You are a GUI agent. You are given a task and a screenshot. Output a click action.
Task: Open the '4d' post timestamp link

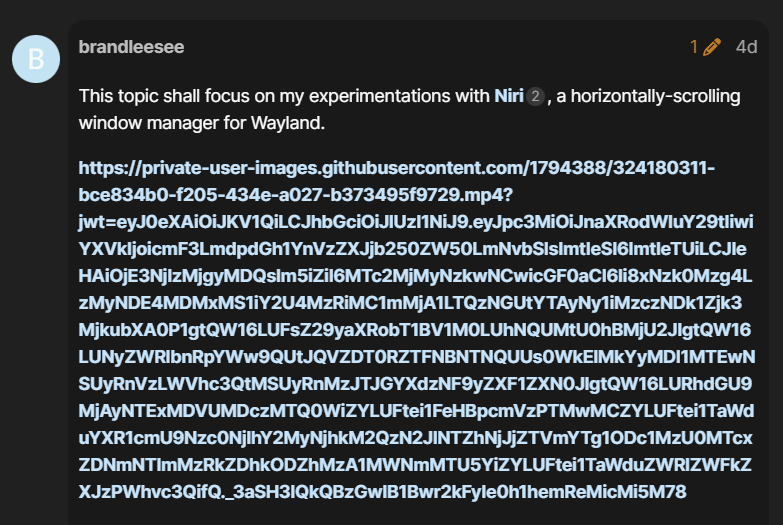coord(746,47)
